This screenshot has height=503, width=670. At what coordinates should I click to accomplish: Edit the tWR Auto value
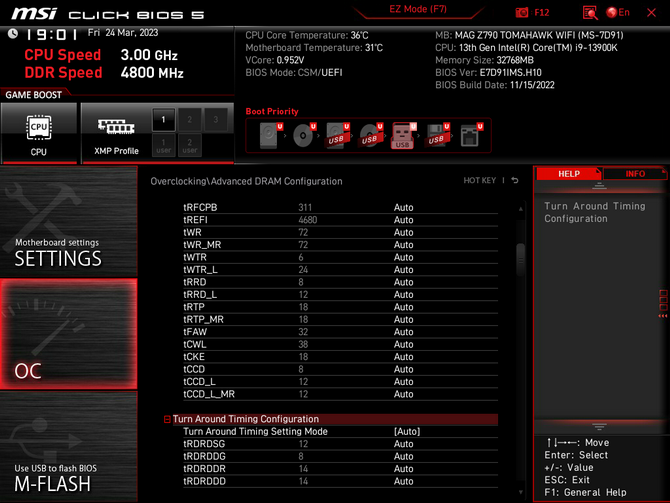pyautogui.click(x=403, y=232)
